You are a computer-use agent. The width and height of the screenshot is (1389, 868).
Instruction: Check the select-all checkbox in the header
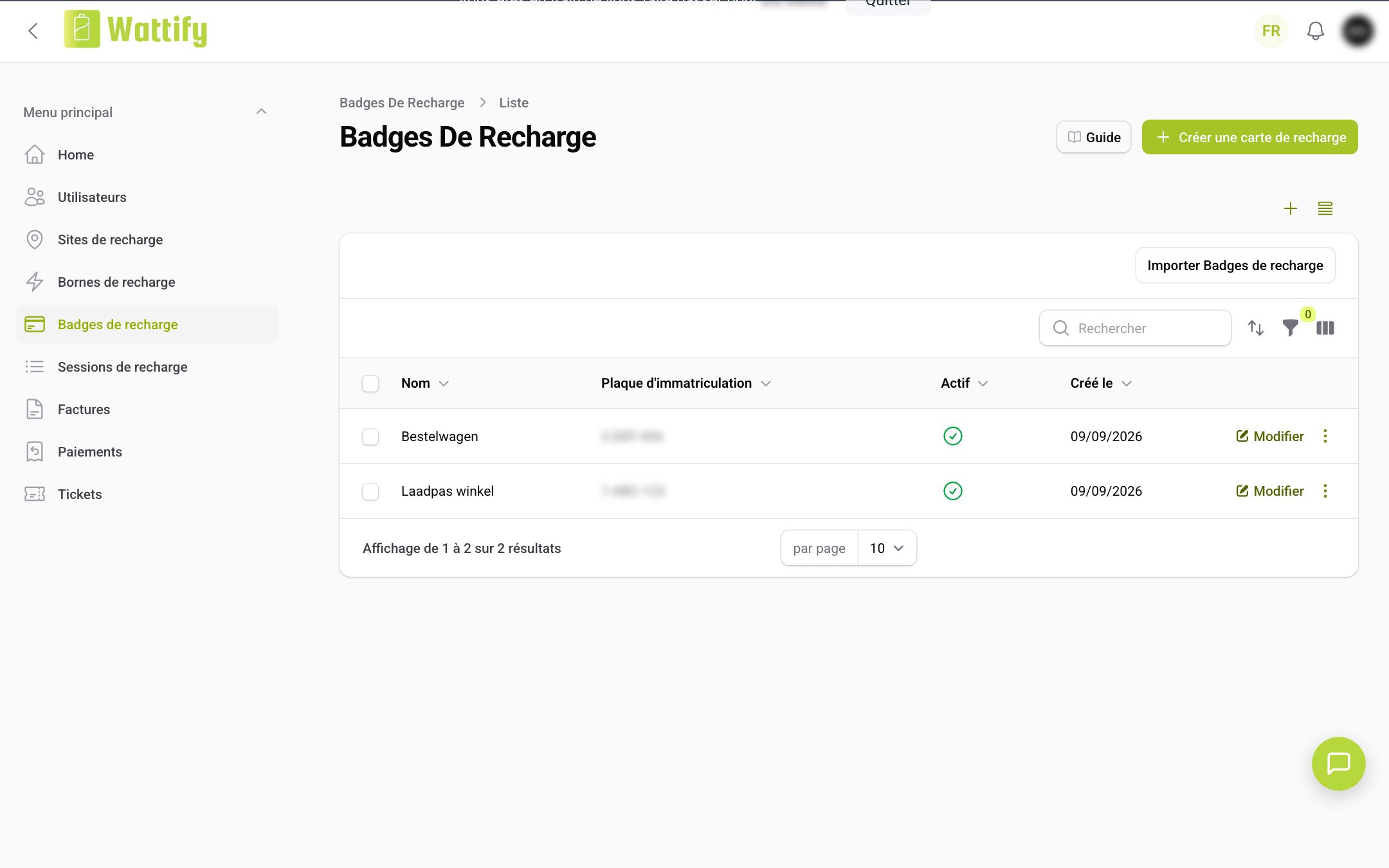point(370,383)
